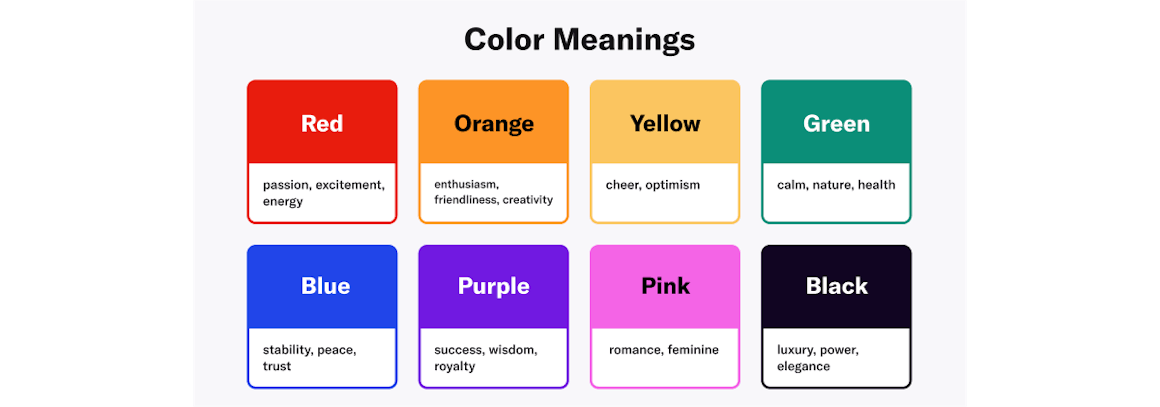The width and height of the screenshot is (1160, 407).
Task: Pick the Yellow color header block
Action: (x=665, y=122)
